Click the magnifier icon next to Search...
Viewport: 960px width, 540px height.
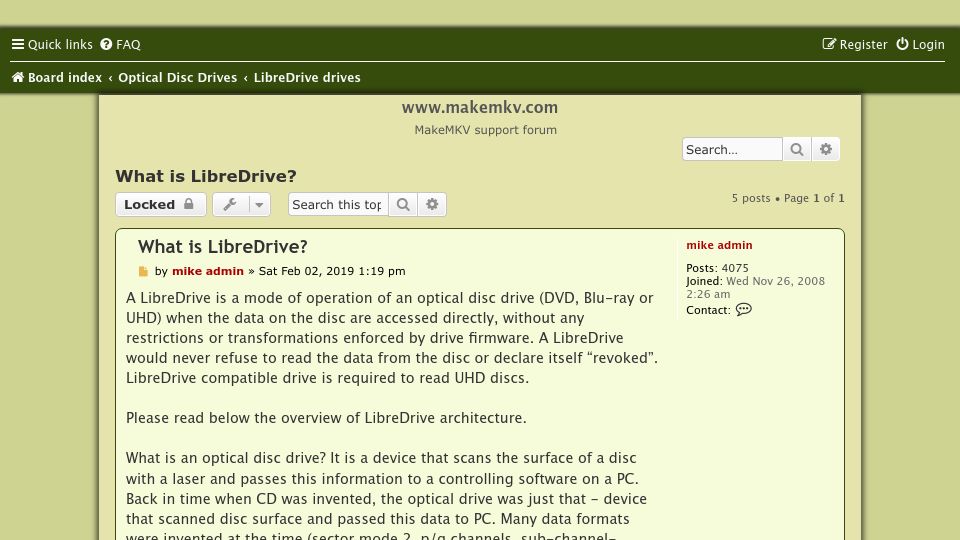pyautogui.click(x=797, y=149)
